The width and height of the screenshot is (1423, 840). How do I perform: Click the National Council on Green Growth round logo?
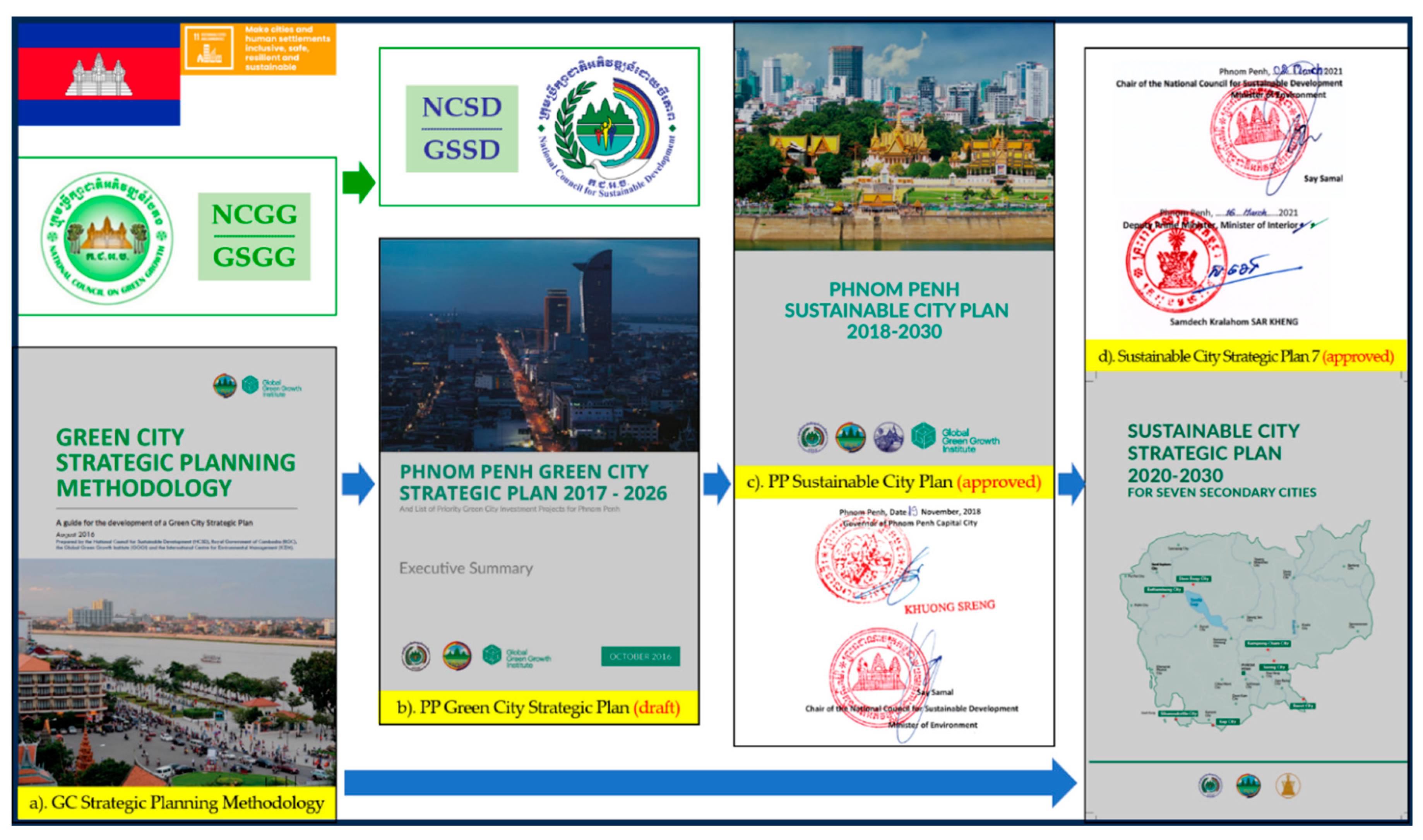(107, 238)
